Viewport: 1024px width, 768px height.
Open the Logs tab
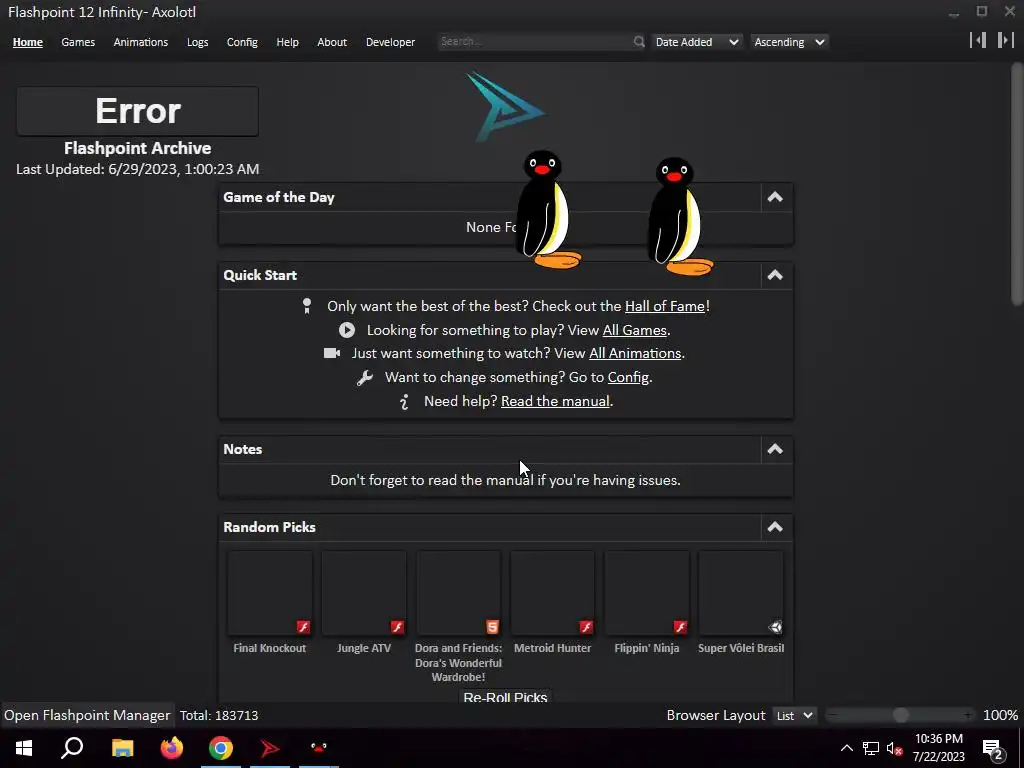point(197,42)
